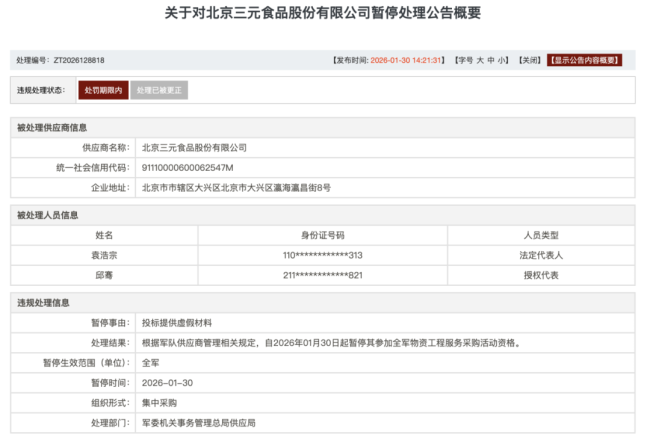Click the 姓名 column header
This screenshot has width=650, height=446.
(x=104, y=235)
